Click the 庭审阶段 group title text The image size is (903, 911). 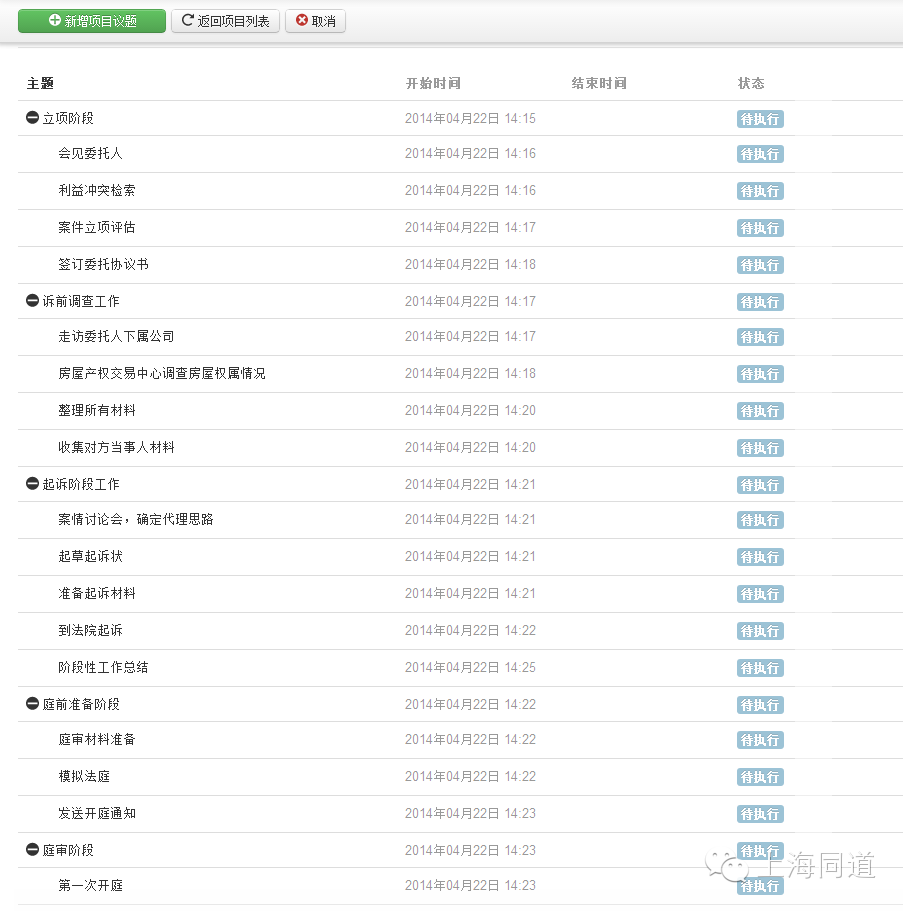[x=68, y=851]
